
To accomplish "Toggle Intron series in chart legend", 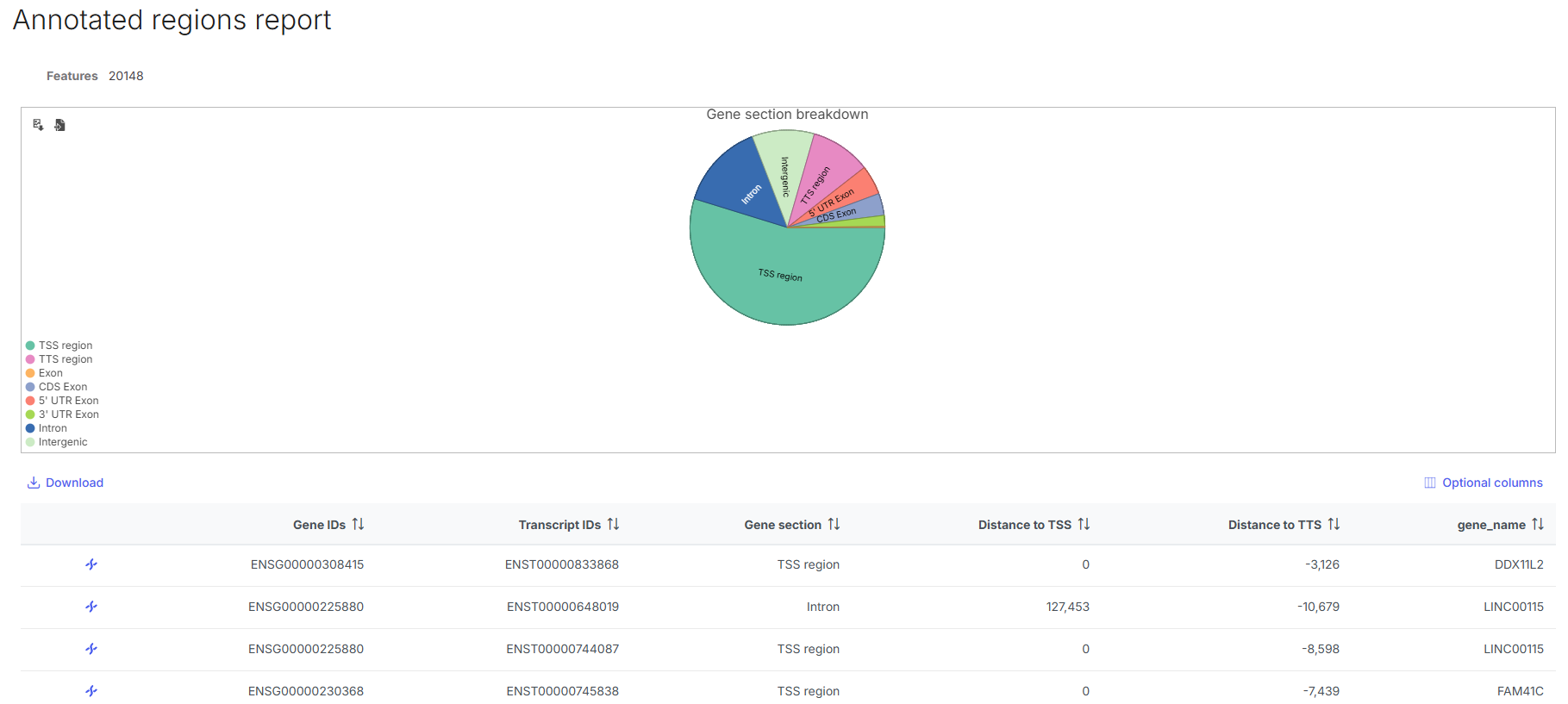I will 52,428.
